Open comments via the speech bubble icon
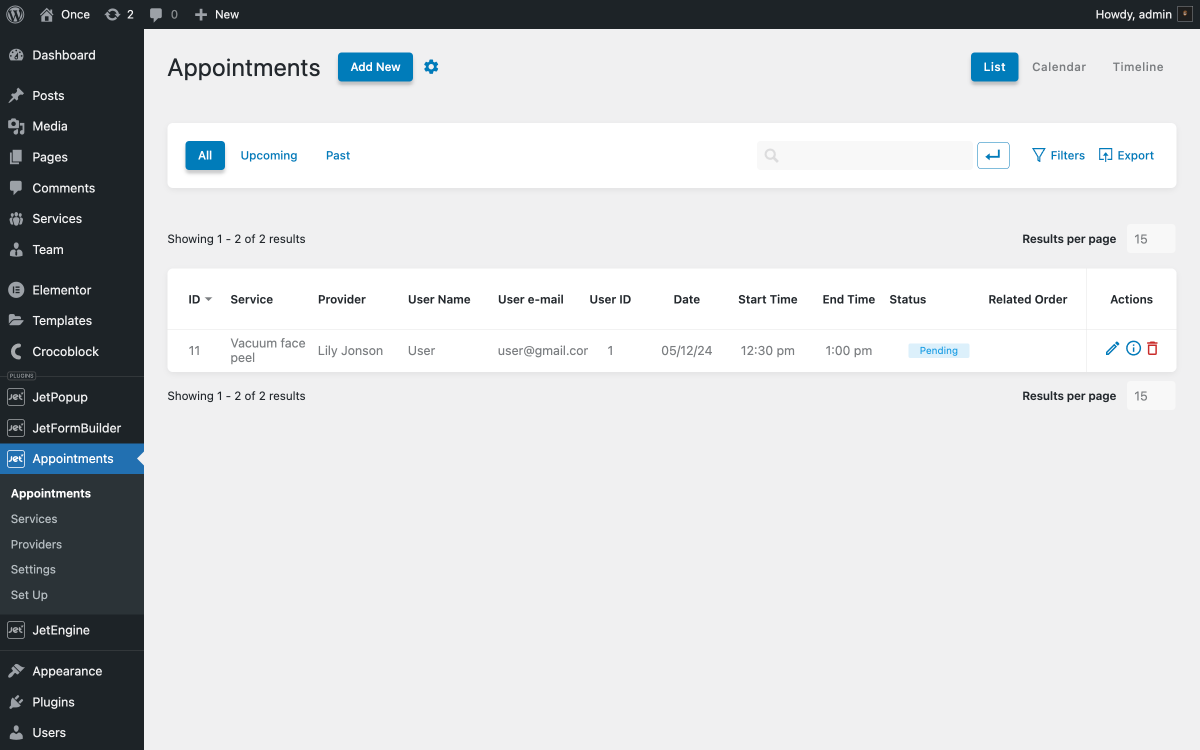Viewport: 1200px width, 750px height. 157,14
